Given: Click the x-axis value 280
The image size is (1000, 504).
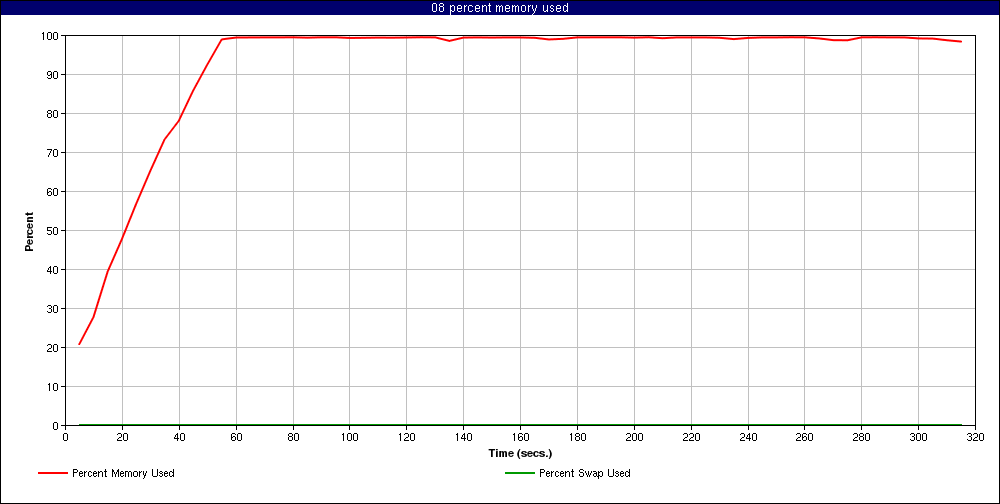Looking at the screenshot, I should coord(862,437).
